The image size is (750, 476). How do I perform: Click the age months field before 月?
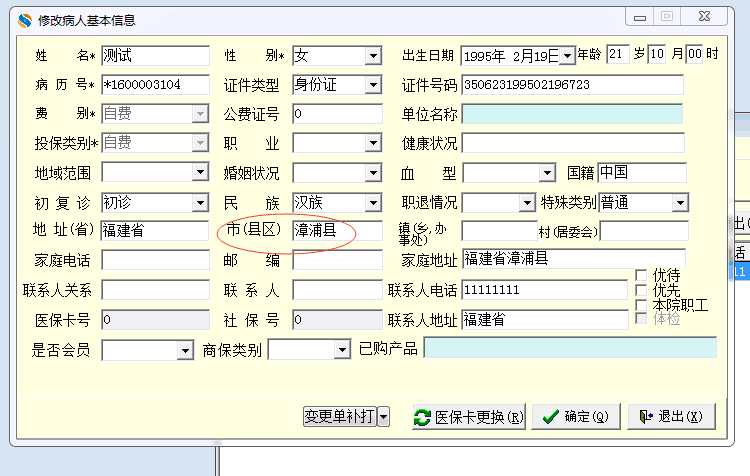point(657,54)
